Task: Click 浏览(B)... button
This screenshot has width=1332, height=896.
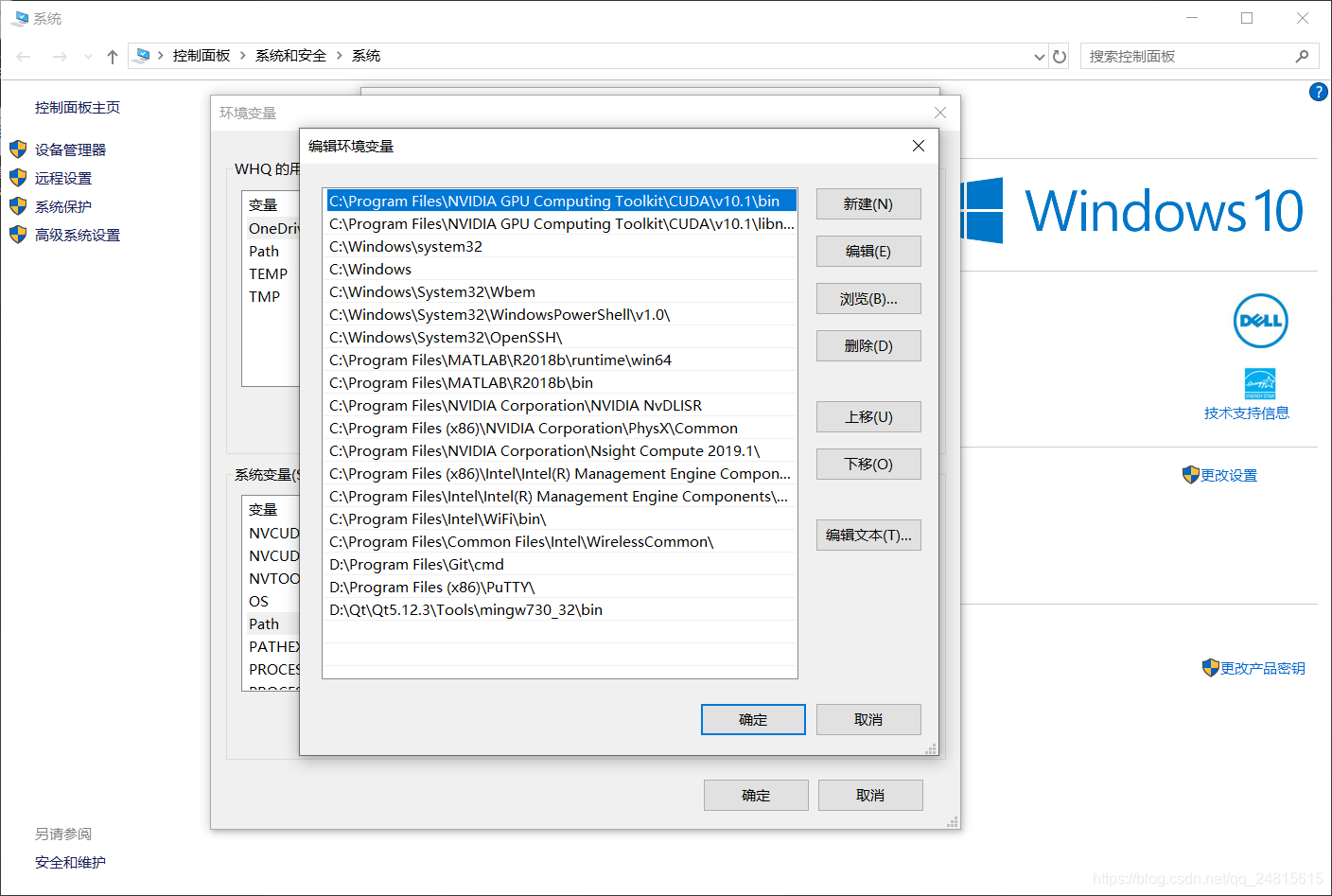Action: click(868, 299)
